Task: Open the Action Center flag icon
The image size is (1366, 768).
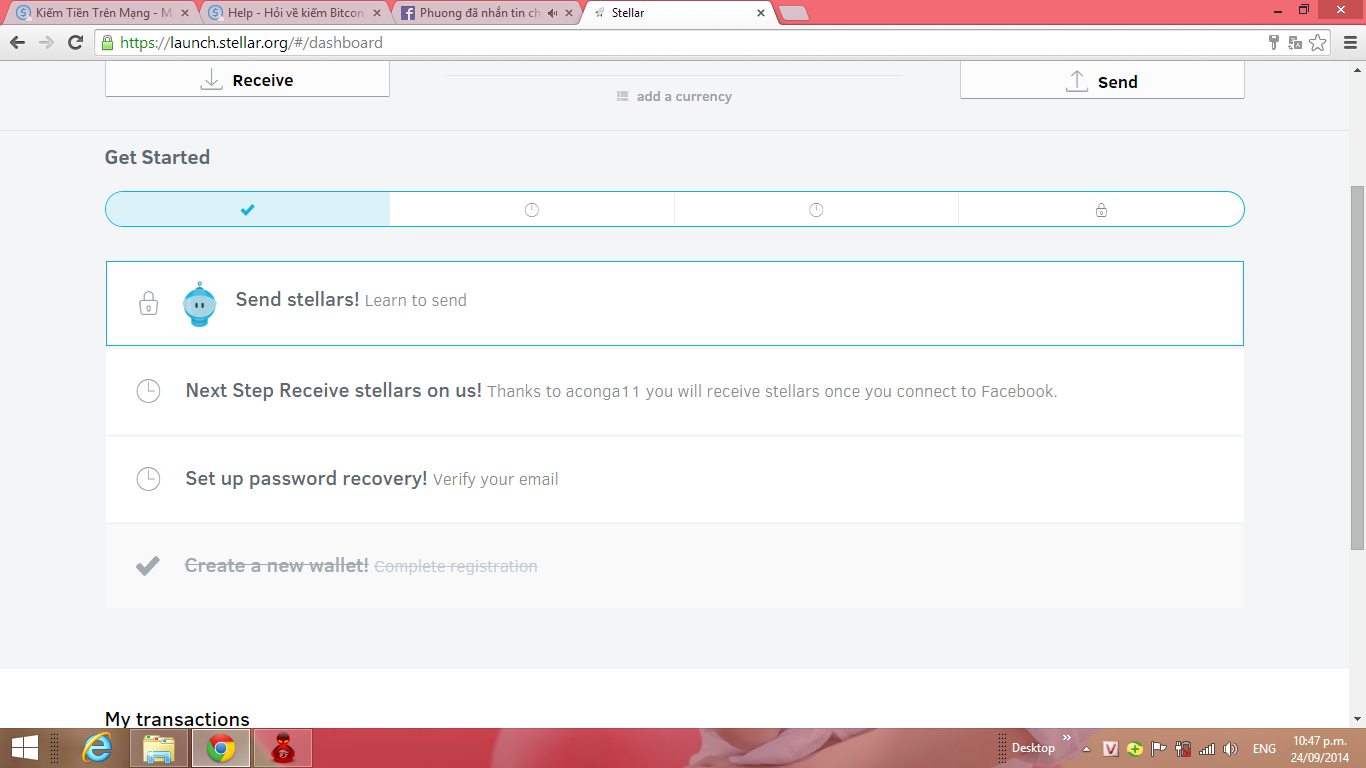Action: point(1159,748)
